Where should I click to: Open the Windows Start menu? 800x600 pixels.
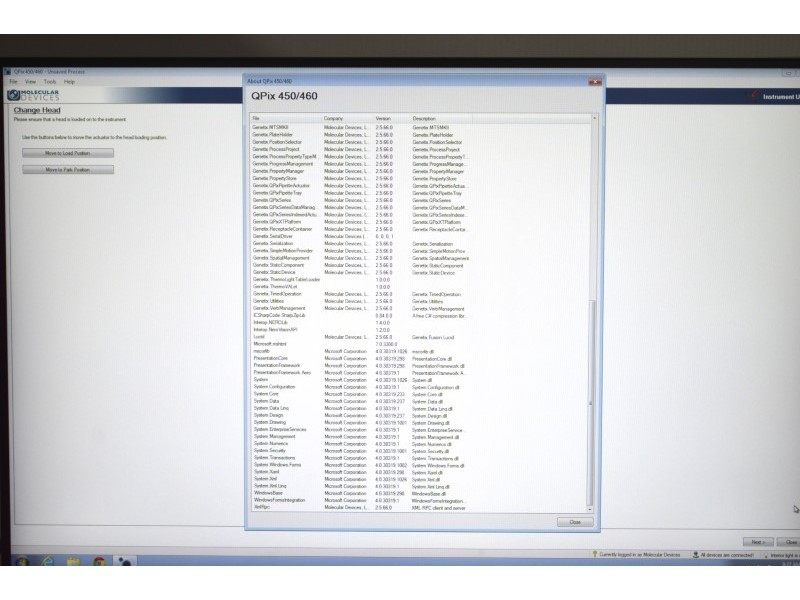tap(21, 561)
